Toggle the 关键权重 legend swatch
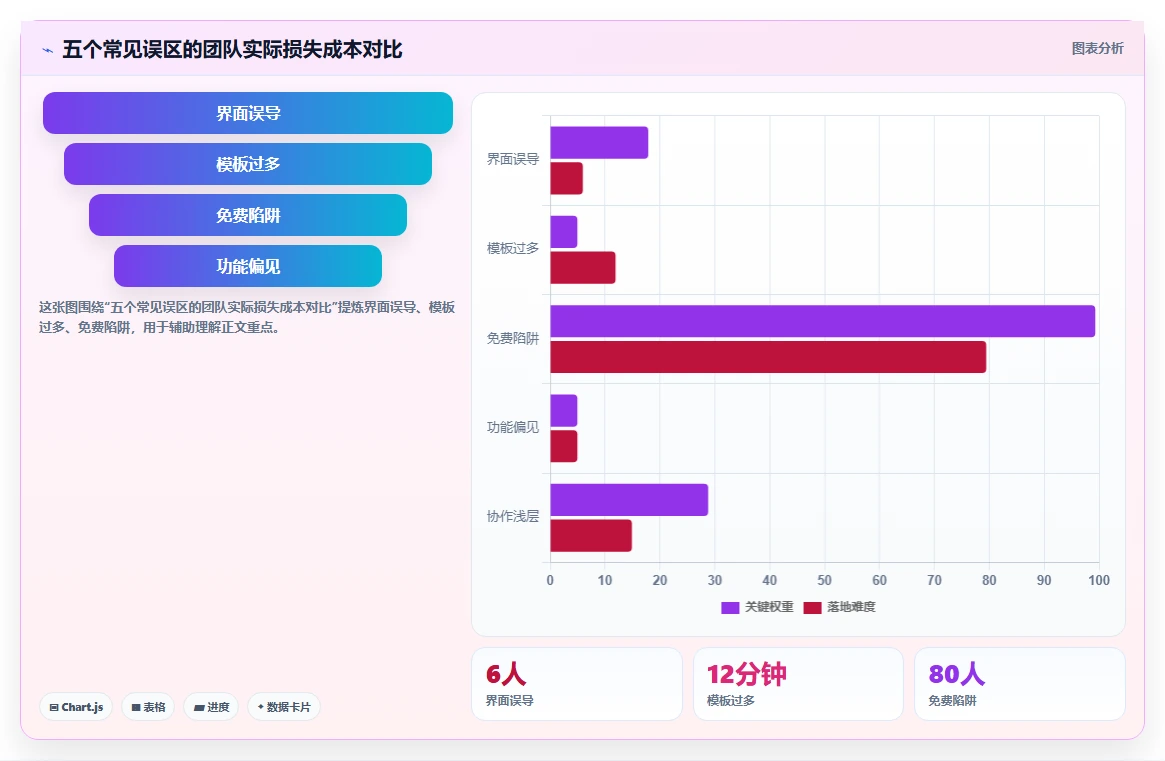This screenshot has width=1165, height=761. click(x=730, y=608)
